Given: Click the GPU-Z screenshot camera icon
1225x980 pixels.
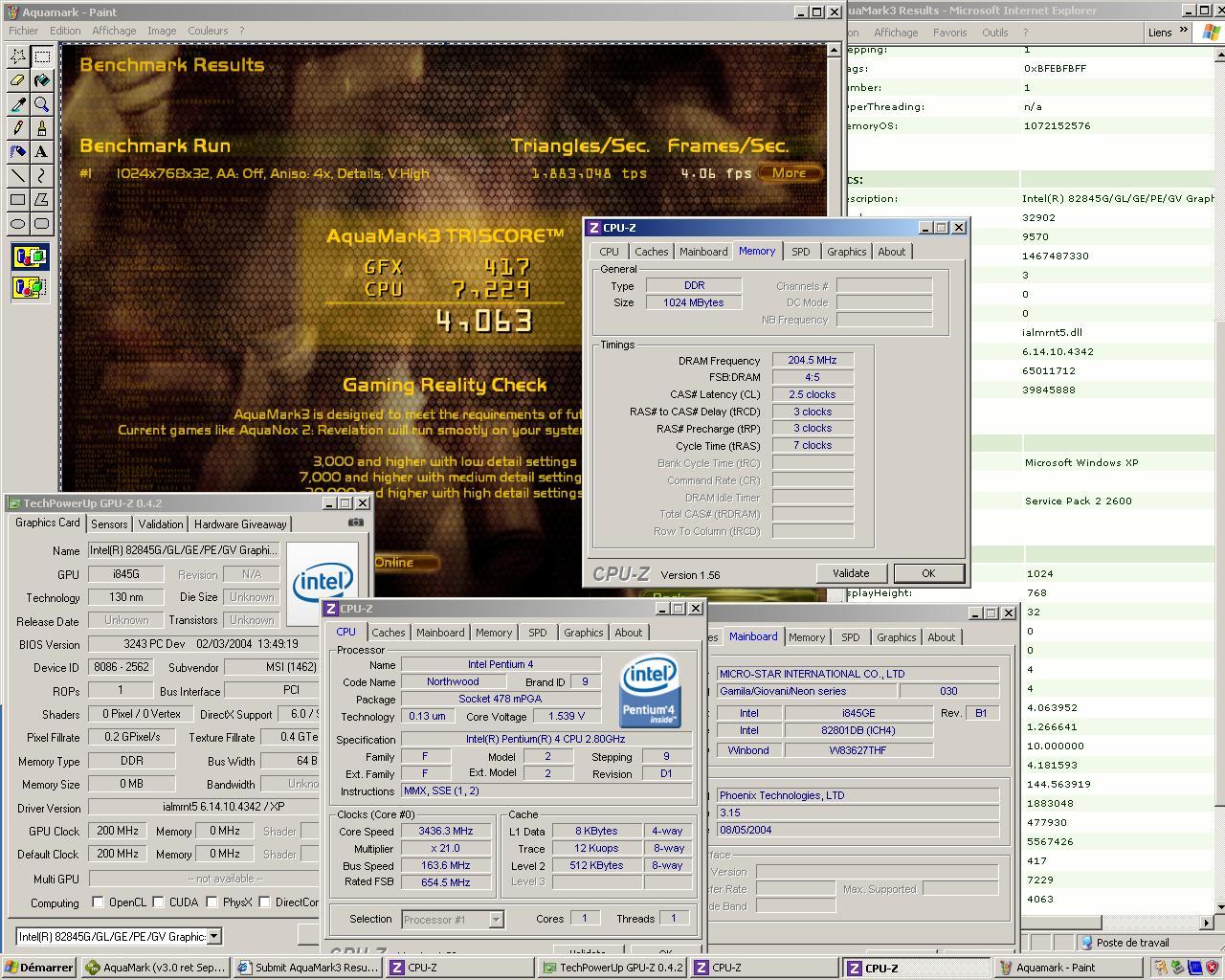Looking at the screenshot, I should click(x=356, y=523).
